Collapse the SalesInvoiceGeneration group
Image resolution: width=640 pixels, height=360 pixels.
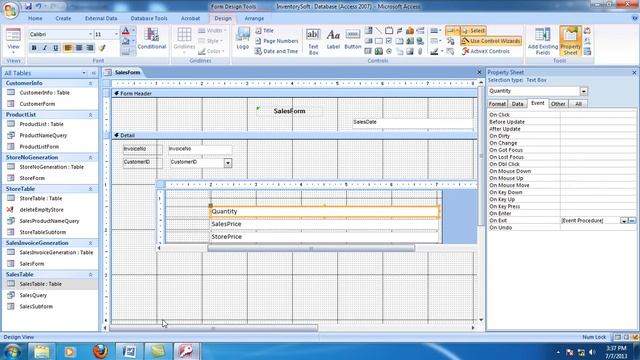pyautogui.click(x=90, y=243)
